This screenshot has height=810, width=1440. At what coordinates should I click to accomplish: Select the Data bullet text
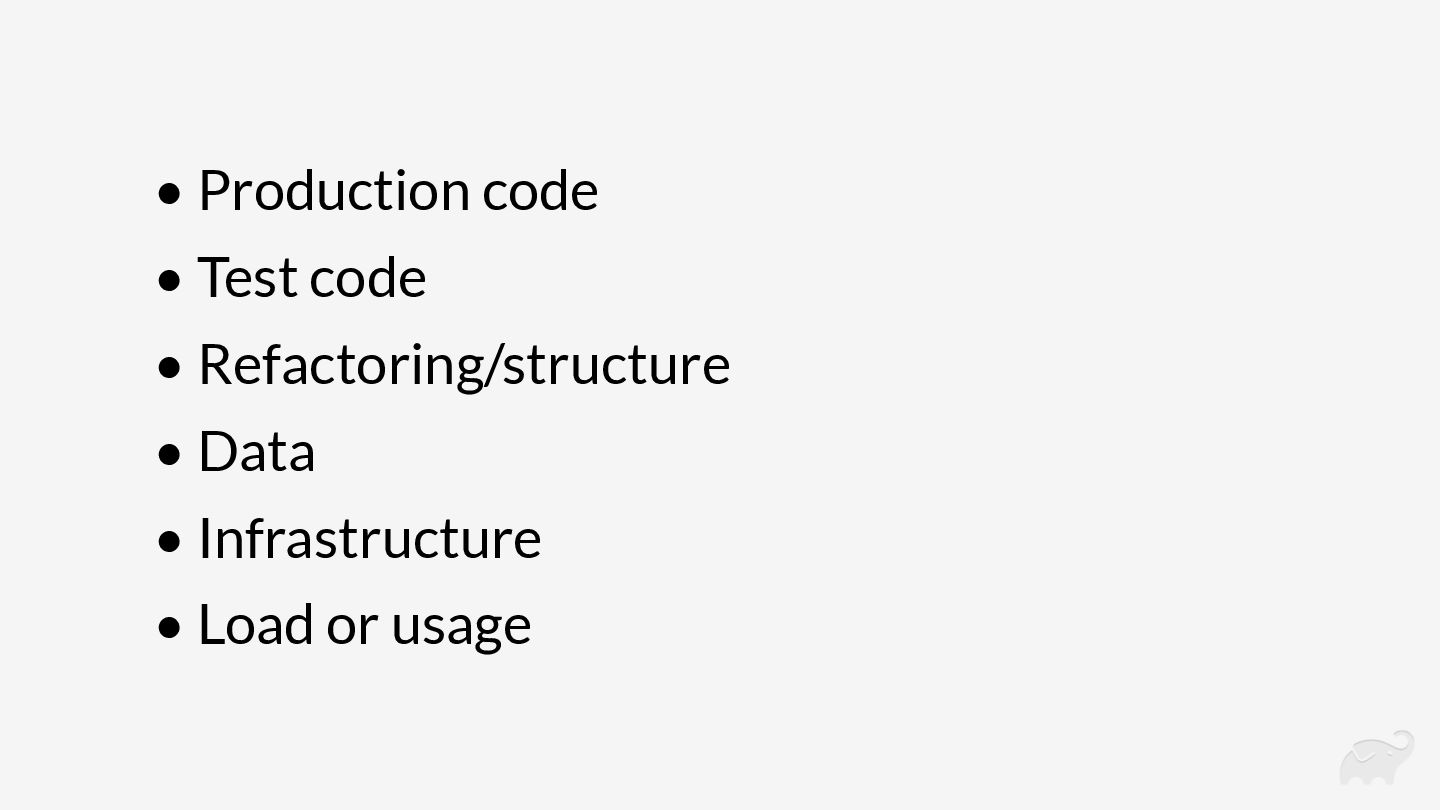pos(257,451)
